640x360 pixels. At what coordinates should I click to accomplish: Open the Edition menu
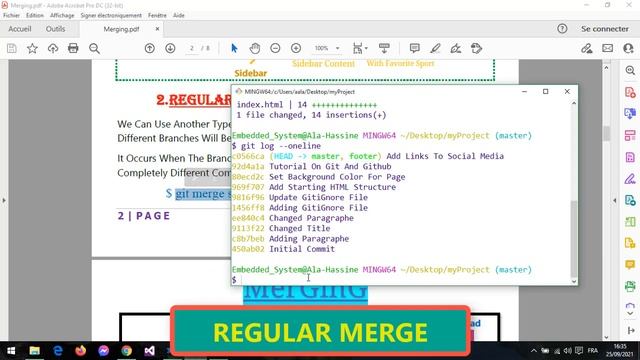[35, 15]
